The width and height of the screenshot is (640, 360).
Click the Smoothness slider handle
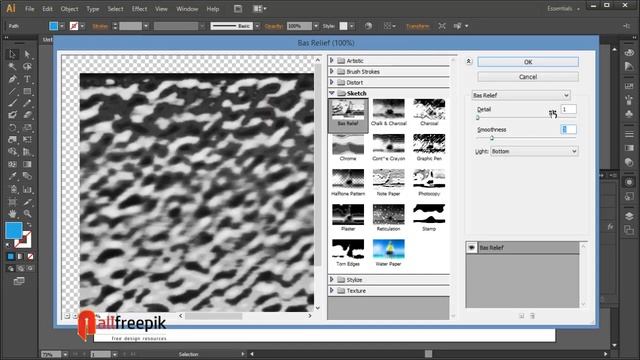[492, 138]
